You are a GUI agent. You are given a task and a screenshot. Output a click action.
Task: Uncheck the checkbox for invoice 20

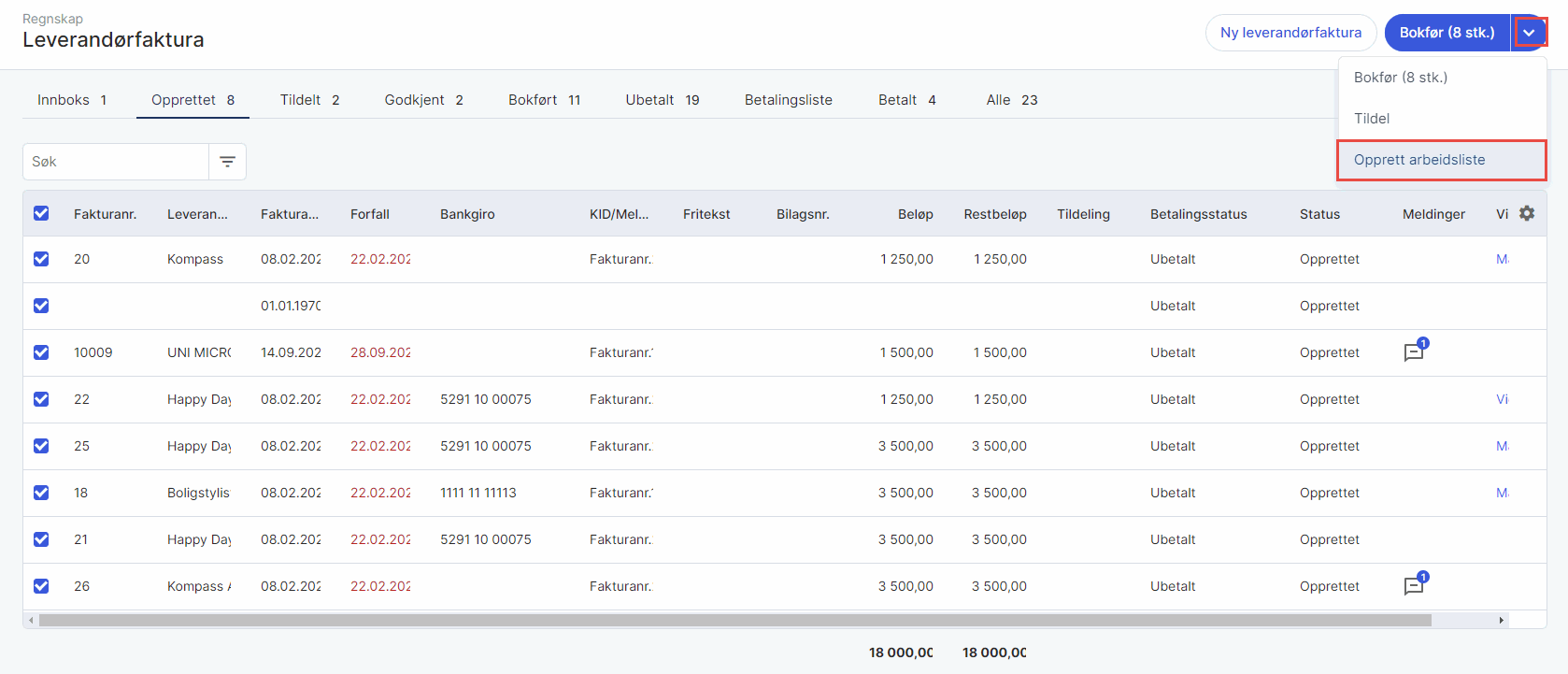coord(41,259)
